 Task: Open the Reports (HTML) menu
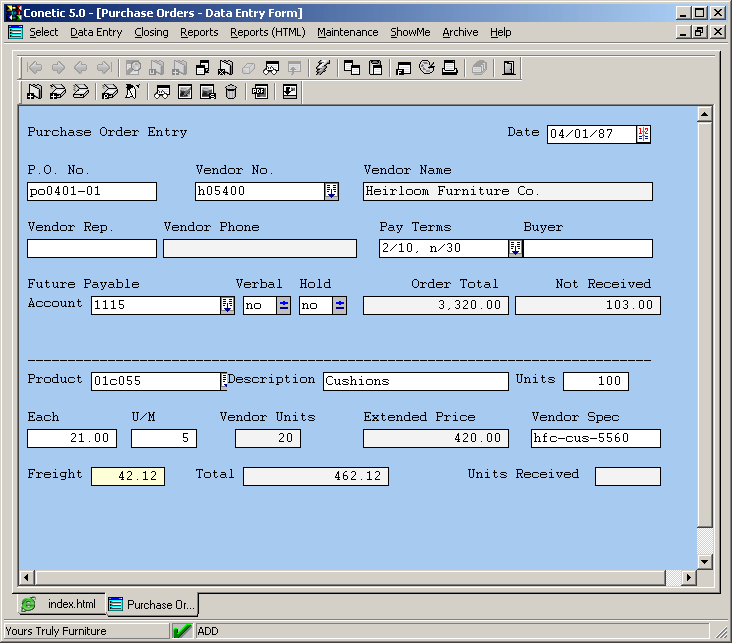(267, 32)
